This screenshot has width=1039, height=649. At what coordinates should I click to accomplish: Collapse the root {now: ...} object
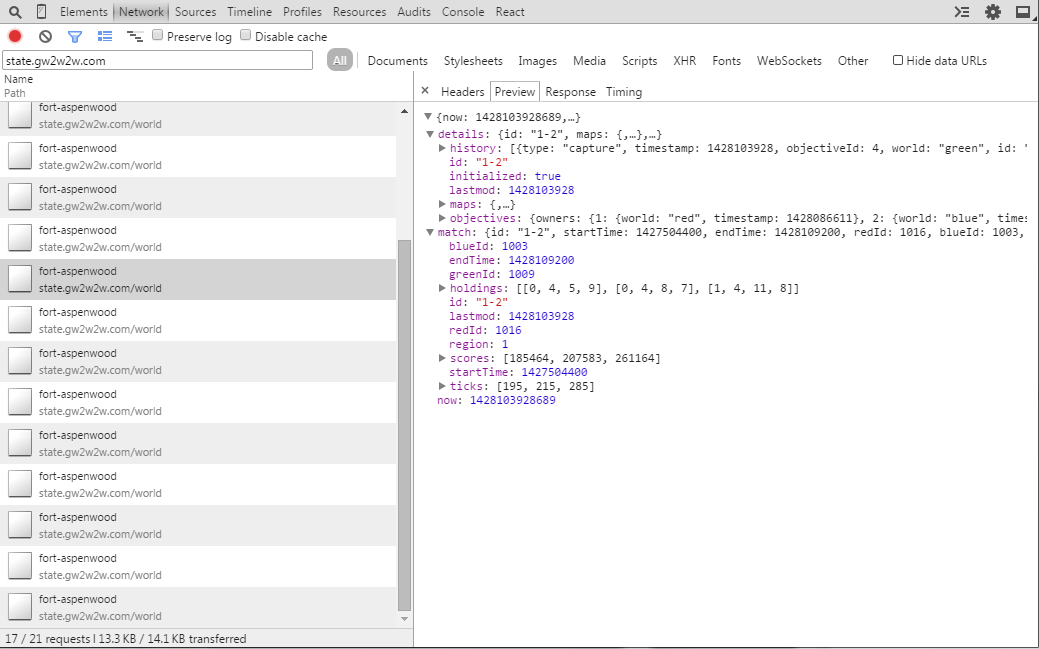point(428,117)
